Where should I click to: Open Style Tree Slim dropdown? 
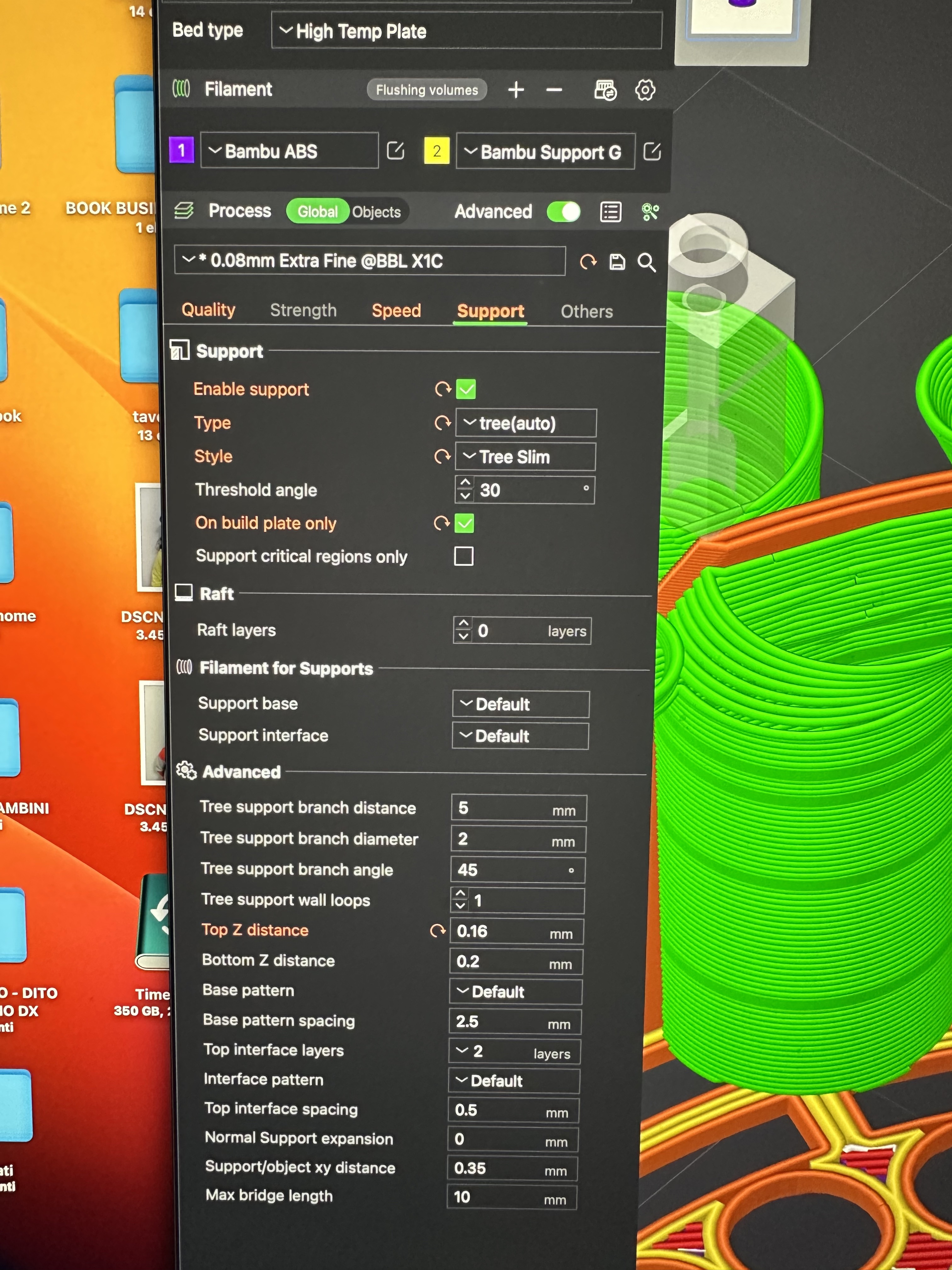[x=525, y=457]
